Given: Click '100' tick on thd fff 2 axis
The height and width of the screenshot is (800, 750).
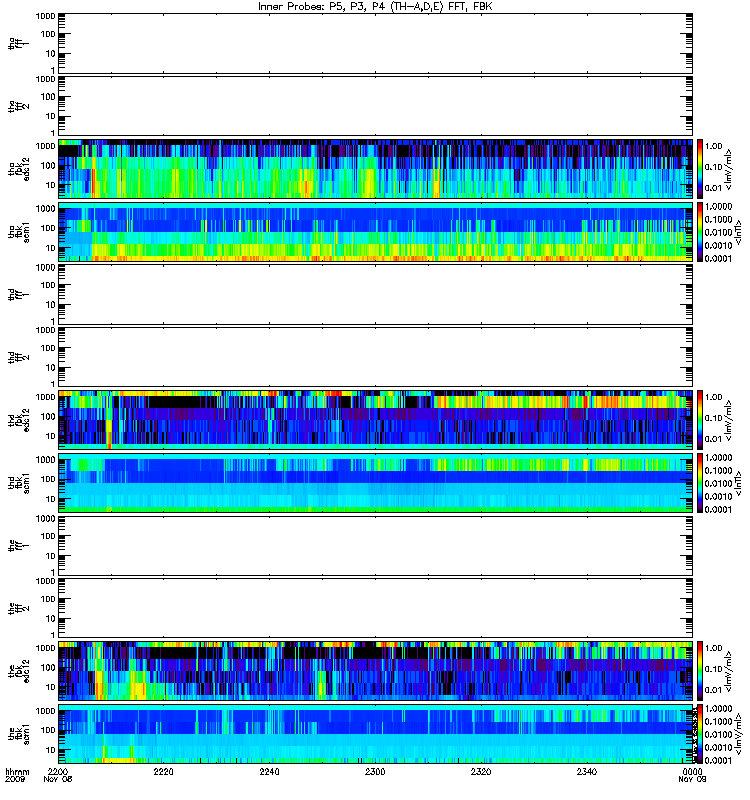Looking at the screenshot, I should (48, 348).
